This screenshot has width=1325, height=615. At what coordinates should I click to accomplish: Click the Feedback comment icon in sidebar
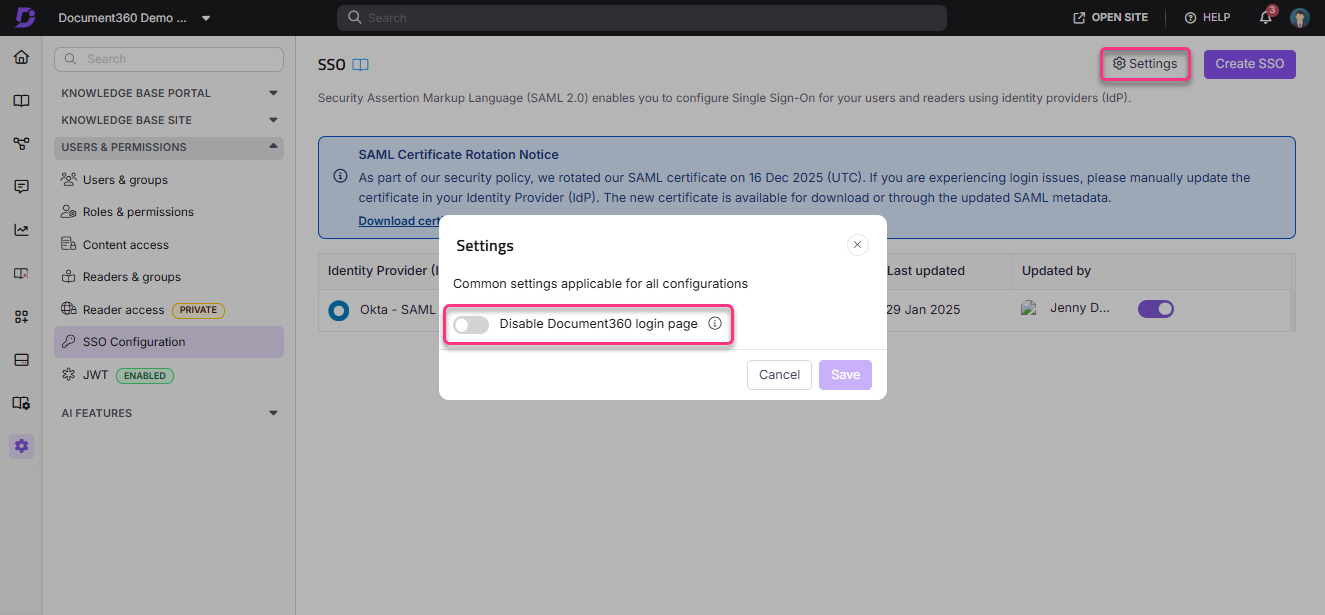[x=21, y=186]
